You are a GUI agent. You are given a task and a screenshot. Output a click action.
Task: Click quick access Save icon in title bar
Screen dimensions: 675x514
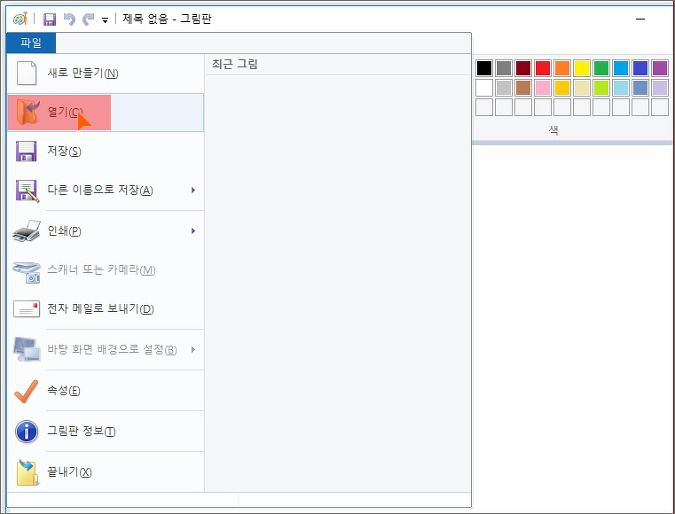tap(50, 19)
